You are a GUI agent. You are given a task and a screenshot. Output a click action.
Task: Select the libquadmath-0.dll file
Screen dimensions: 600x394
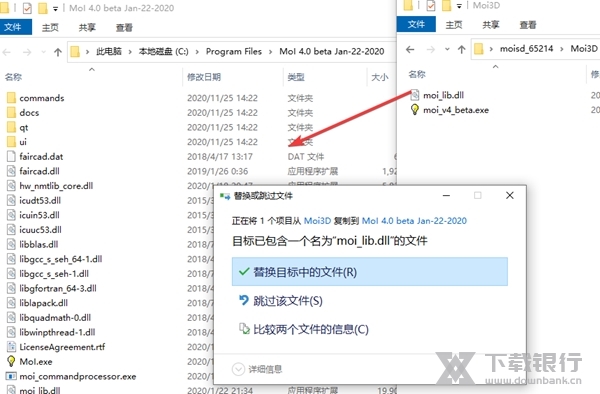pos(55,317)
